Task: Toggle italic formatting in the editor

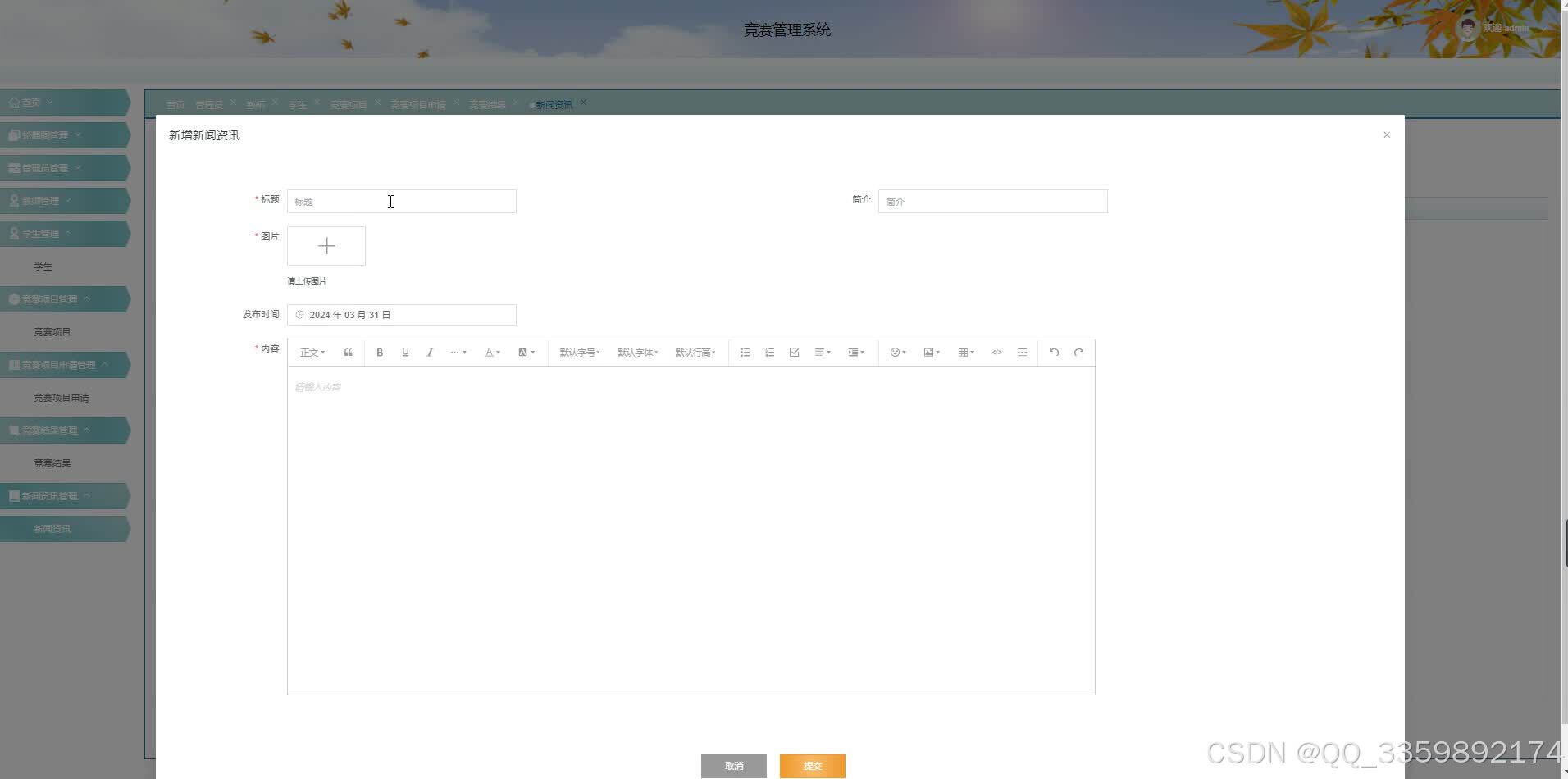Action: (x=430, y=353)
